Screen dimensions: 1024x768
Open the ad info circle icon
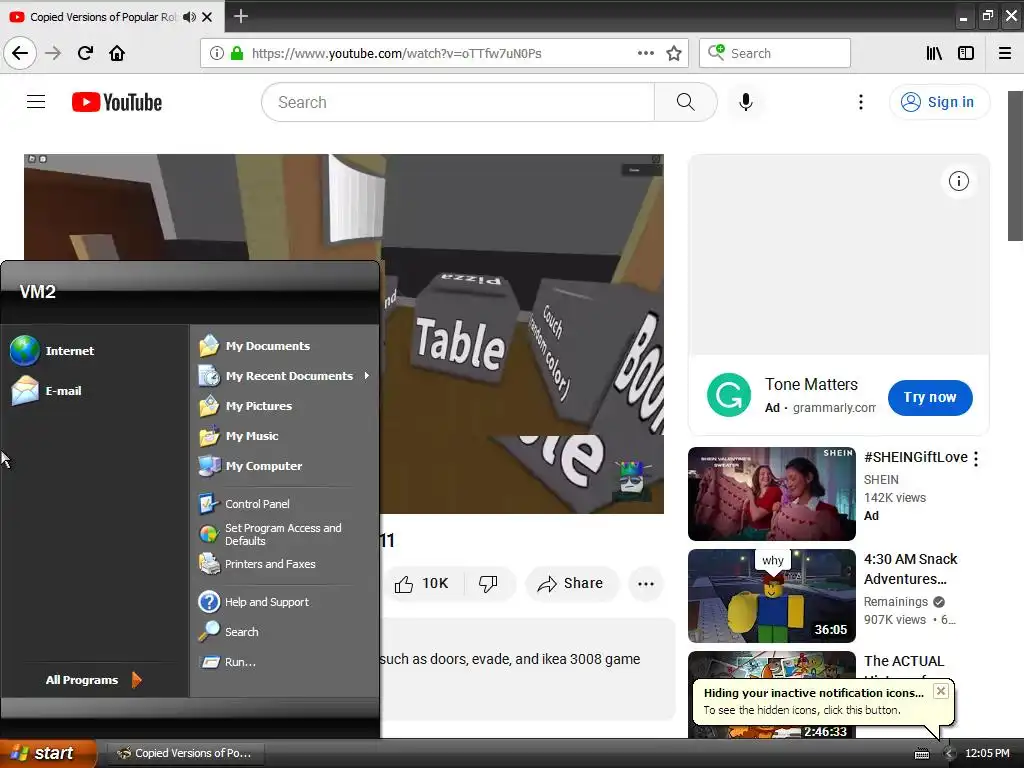[x=959, y=181]
